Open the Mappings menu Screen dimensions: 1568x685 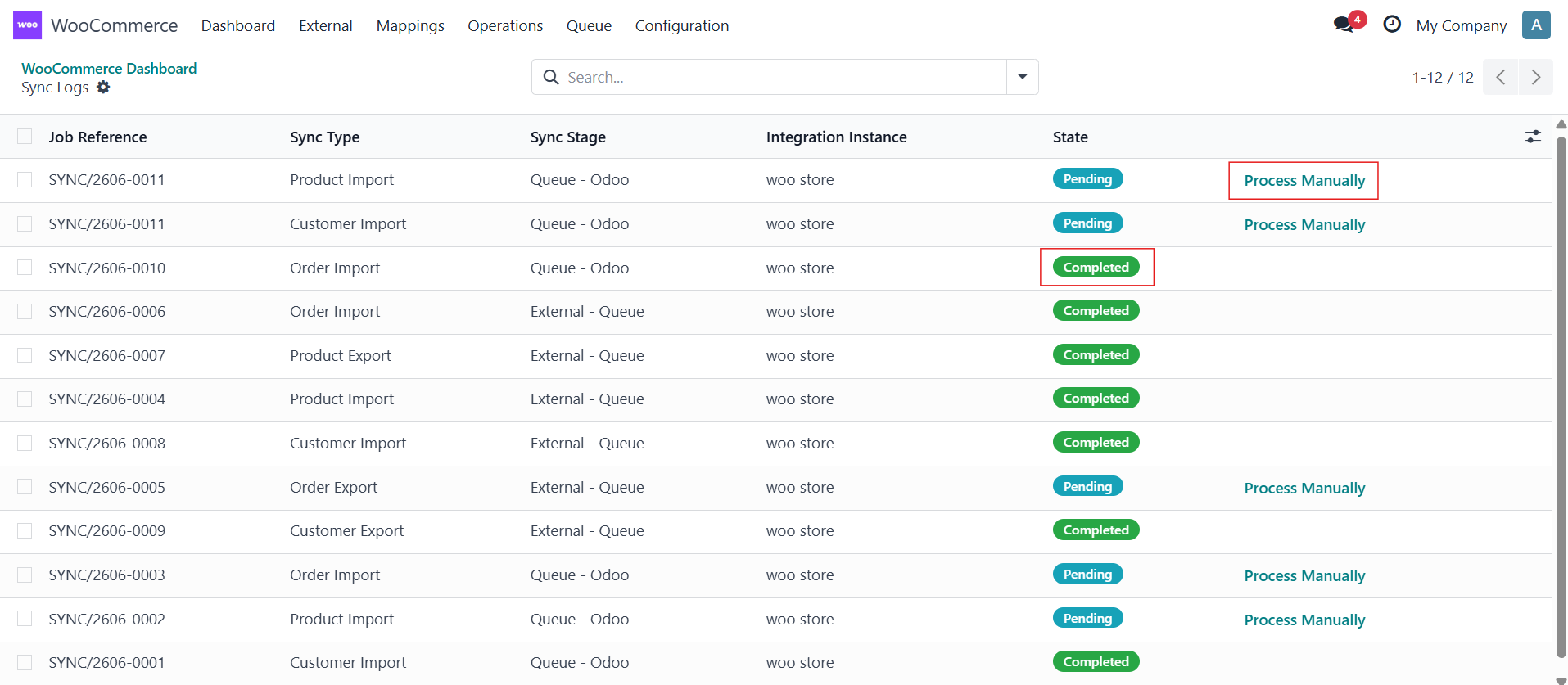(x=410, y=25)
